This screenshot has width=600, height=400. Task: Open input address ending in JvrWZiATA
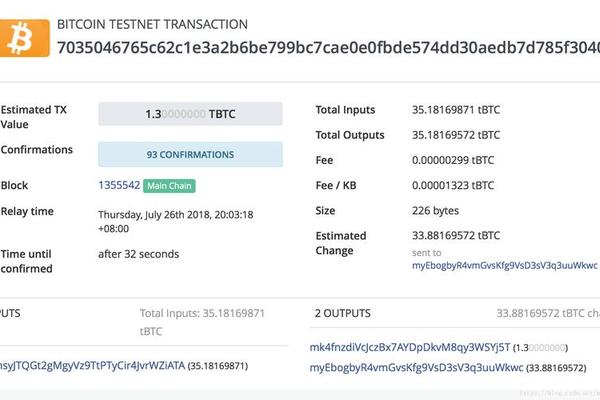pos(92,366)
